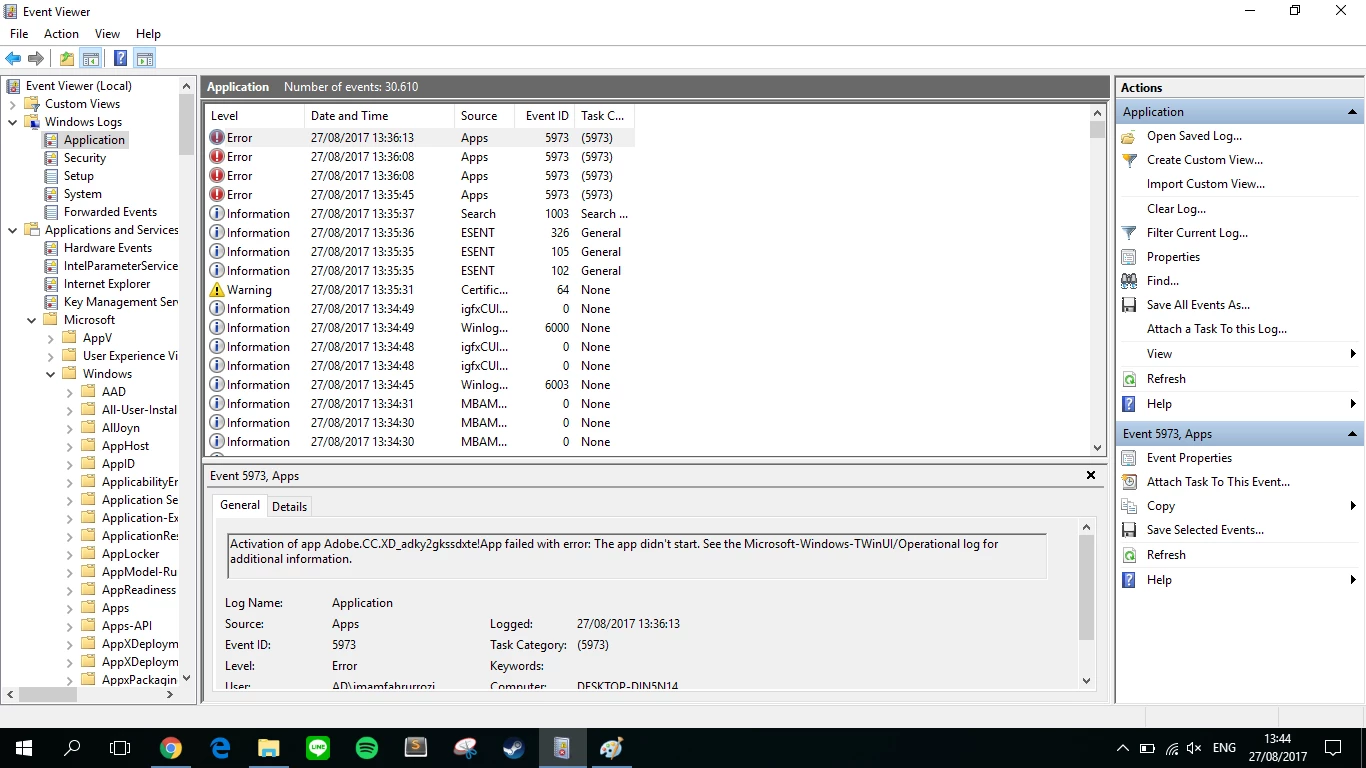Collapse the Event 5973, Apps actions section

click(1352, 434)
